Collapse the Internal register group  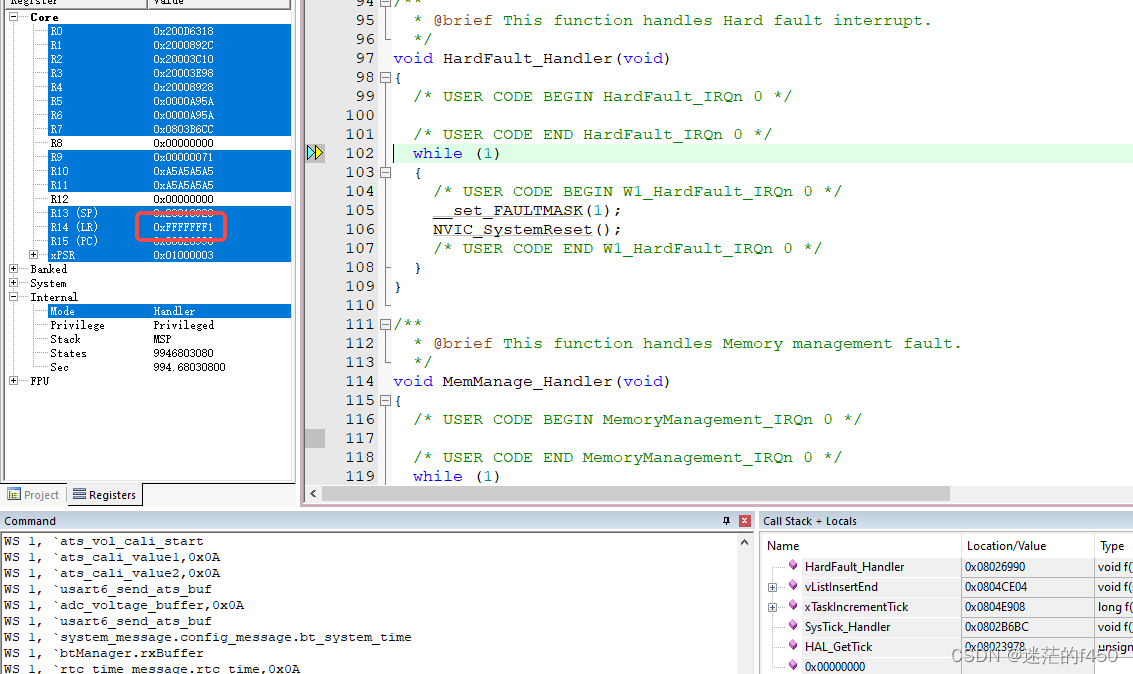(13, 297)
